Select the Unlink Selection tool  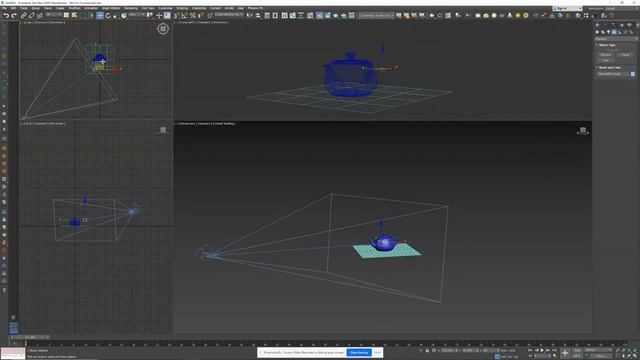(x=31, y=16)
